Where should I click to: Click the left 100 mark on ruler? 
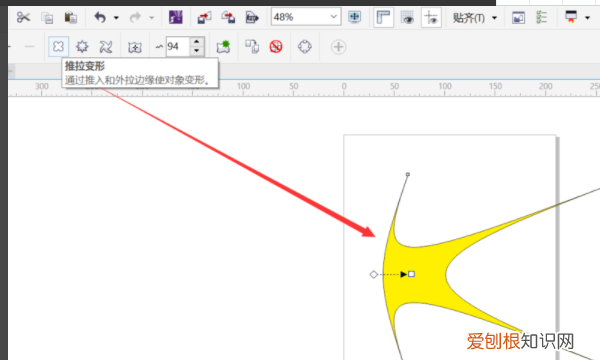tap(243, 86)
